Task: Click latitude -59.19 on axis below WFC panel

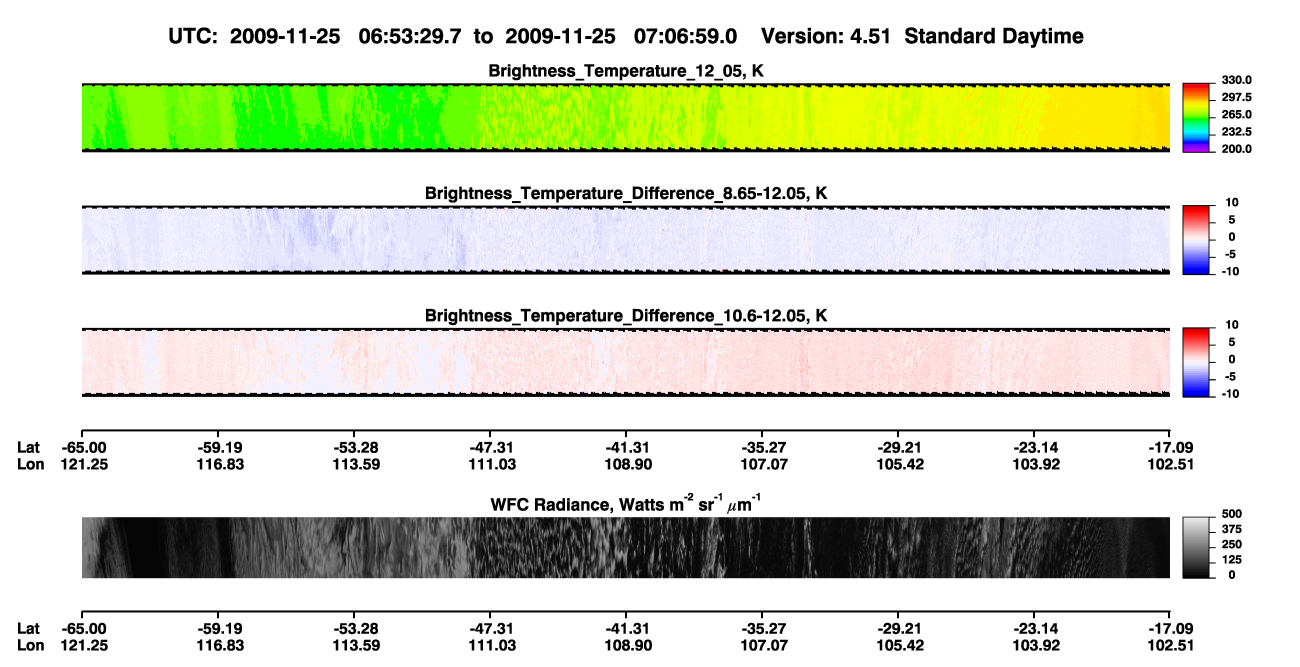Action: (218, 628)
